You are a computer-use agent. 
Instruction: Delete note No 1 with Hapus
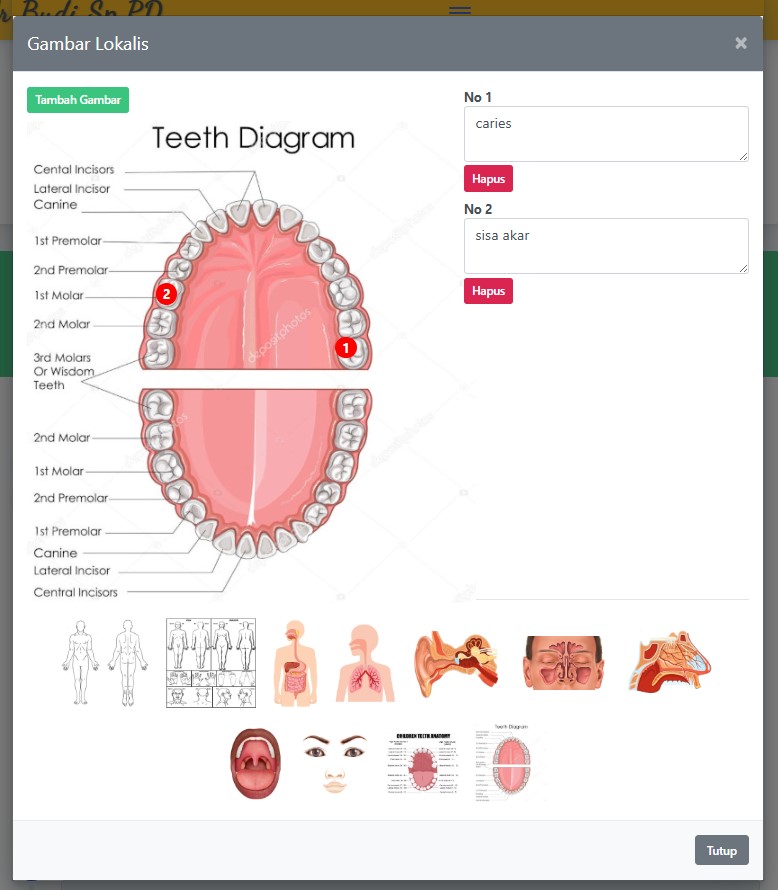point(488,179)
